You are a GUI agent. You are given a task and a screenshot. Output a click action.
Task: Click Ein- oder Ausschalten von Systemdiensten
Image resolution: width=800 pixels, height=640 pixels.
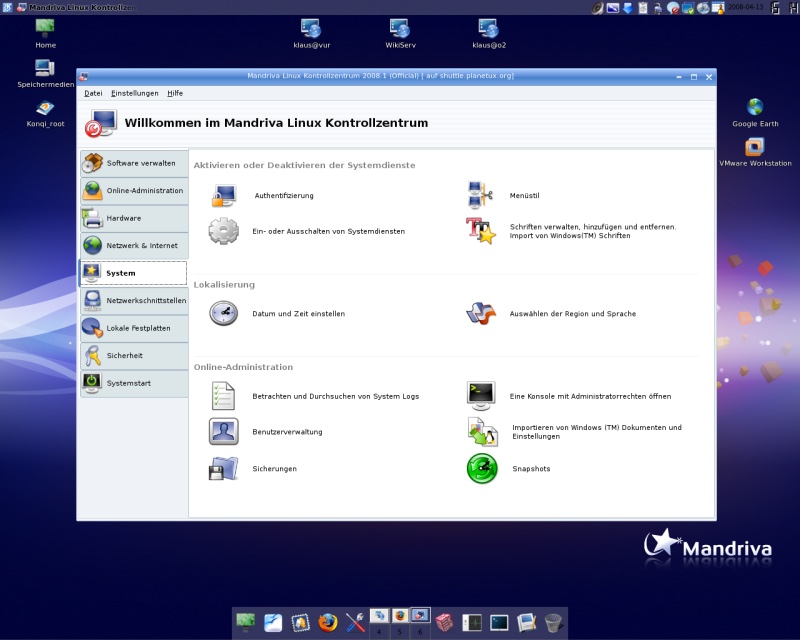point(329,231)
